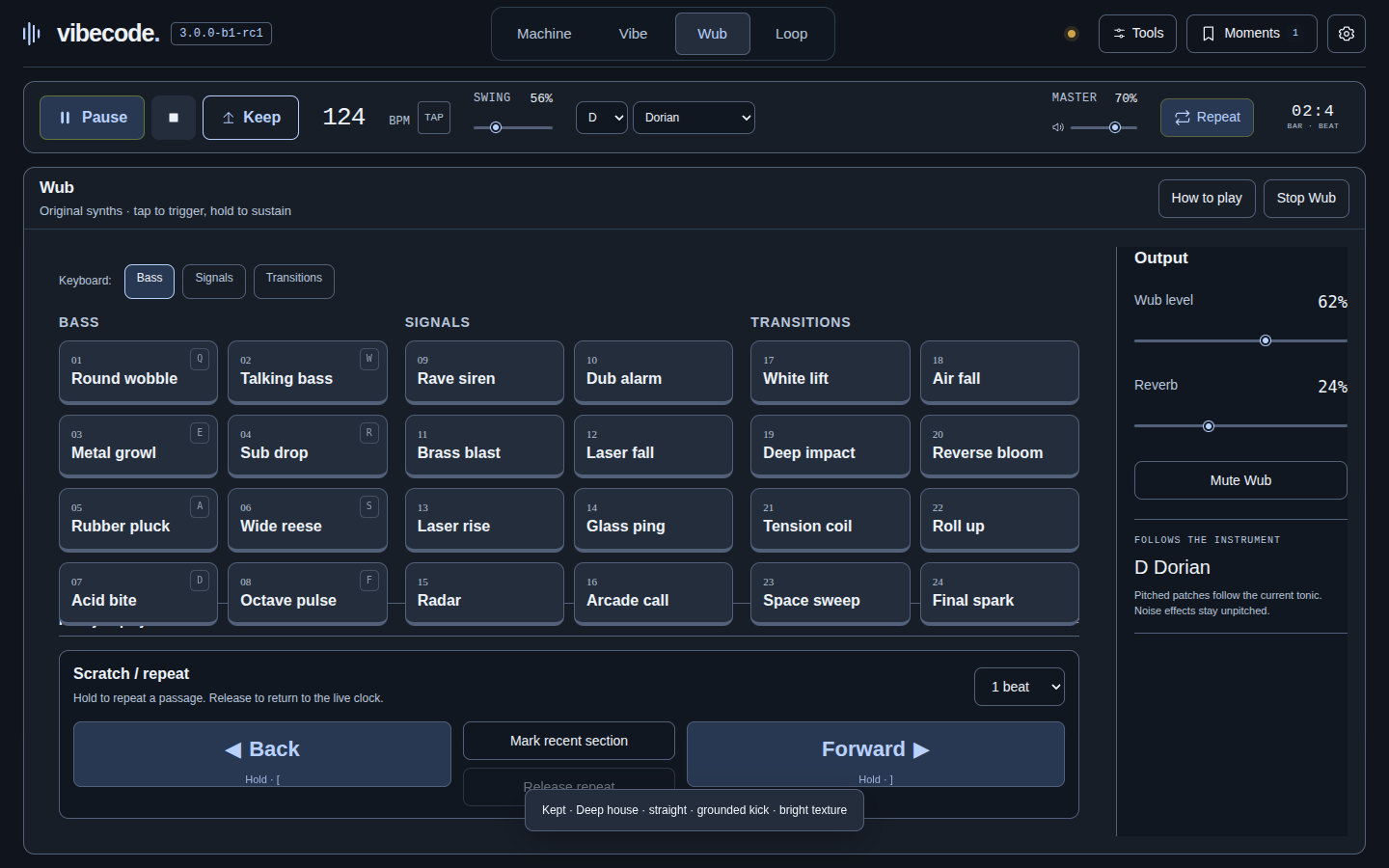Trigger the Brass blast pad
Screen dimensions: 1389x868
[x=484, y=447]
